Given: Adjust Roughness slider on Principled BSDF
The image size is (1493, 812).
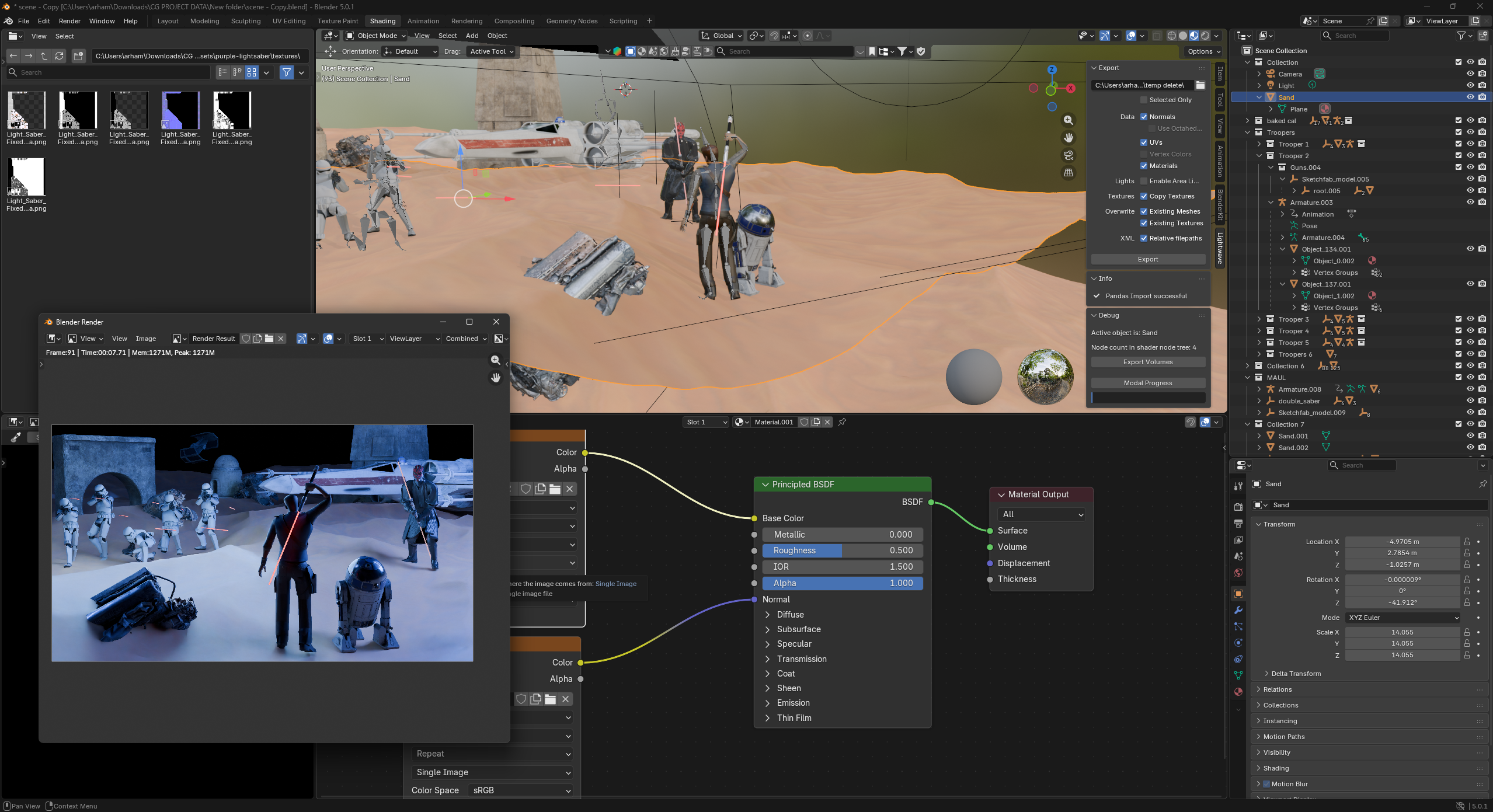Looking at the screenshot, I should point(843,550).
